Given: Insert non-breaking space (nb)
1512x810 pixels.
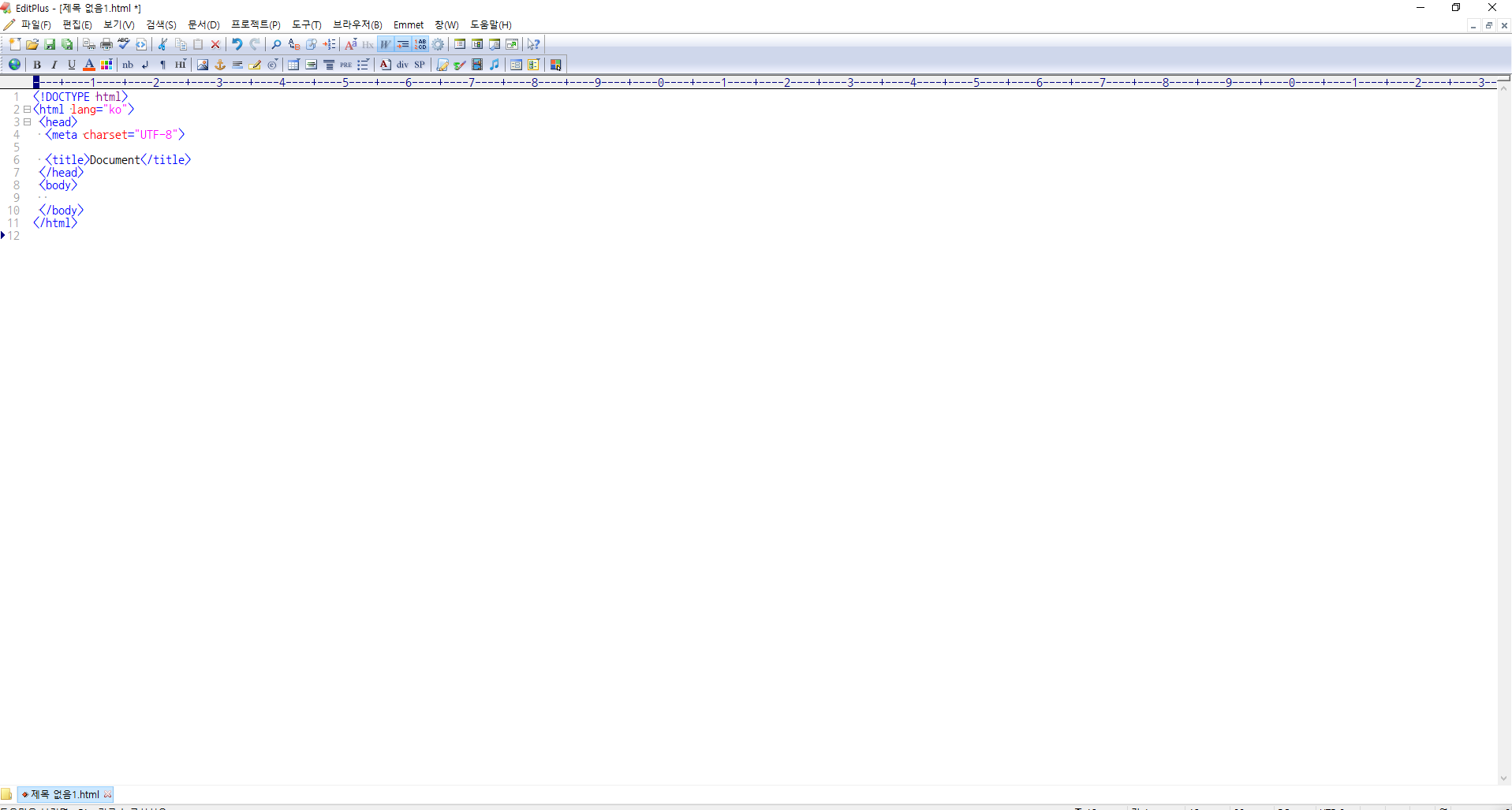Looking at the screenshot, I should click(x=129, y=65).
